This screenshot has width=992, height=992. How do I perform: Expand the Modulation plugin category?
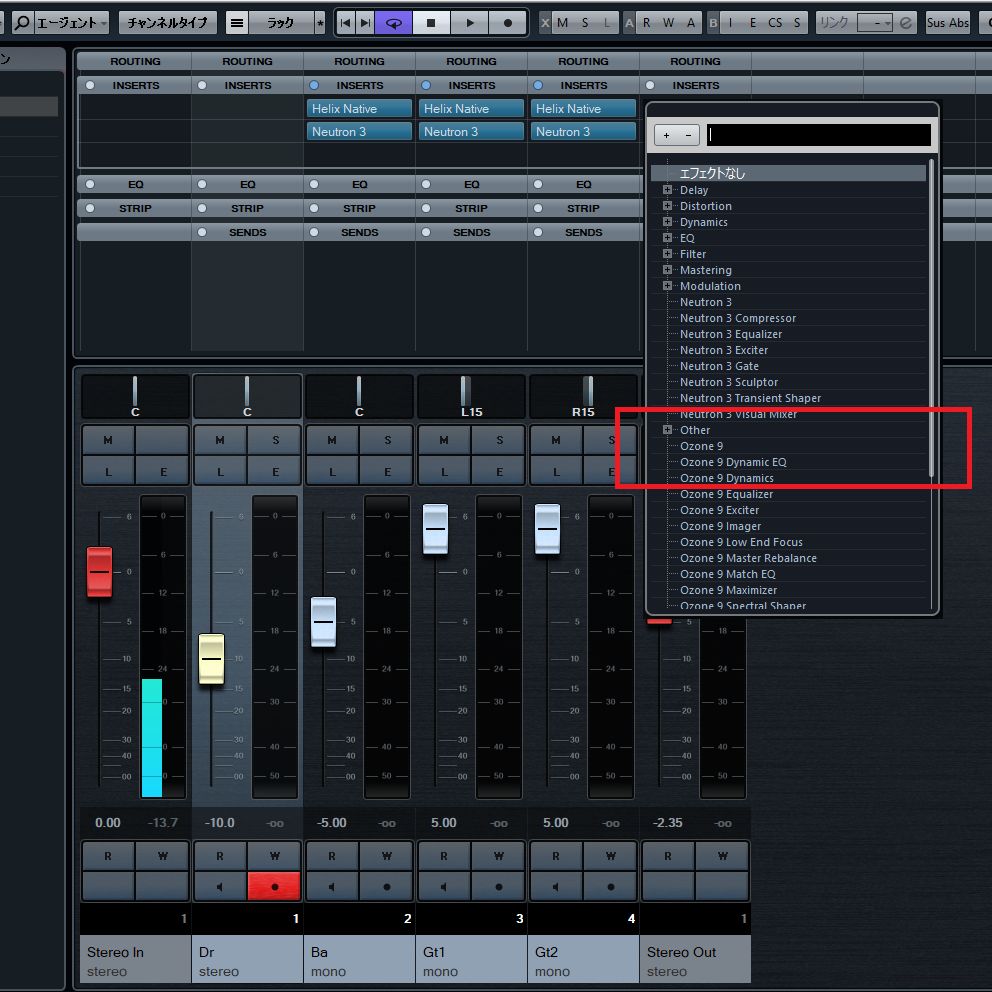(667, 285)
